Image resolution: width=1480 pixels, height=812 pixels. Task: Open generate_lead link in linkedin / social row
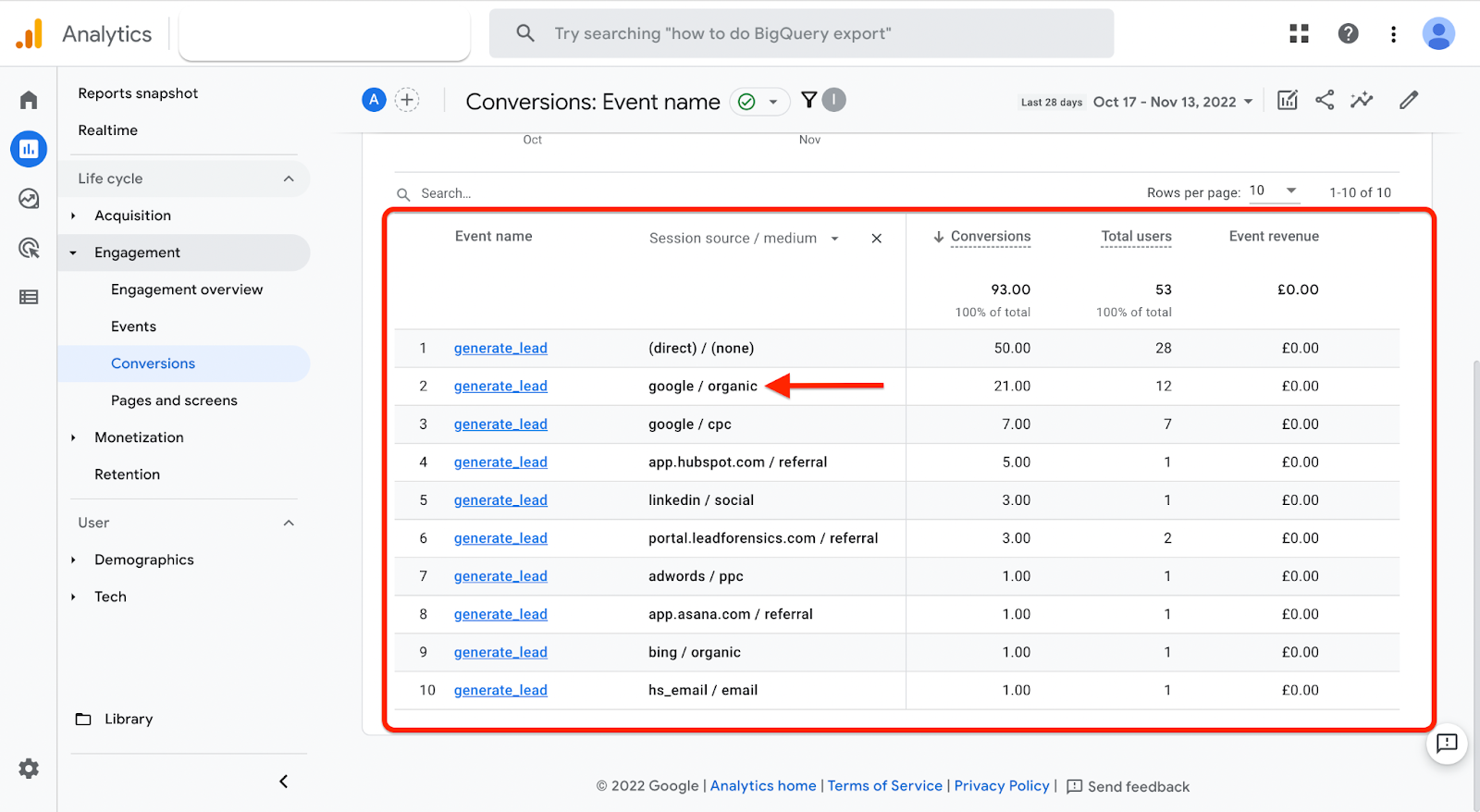(x=500, y=499)
